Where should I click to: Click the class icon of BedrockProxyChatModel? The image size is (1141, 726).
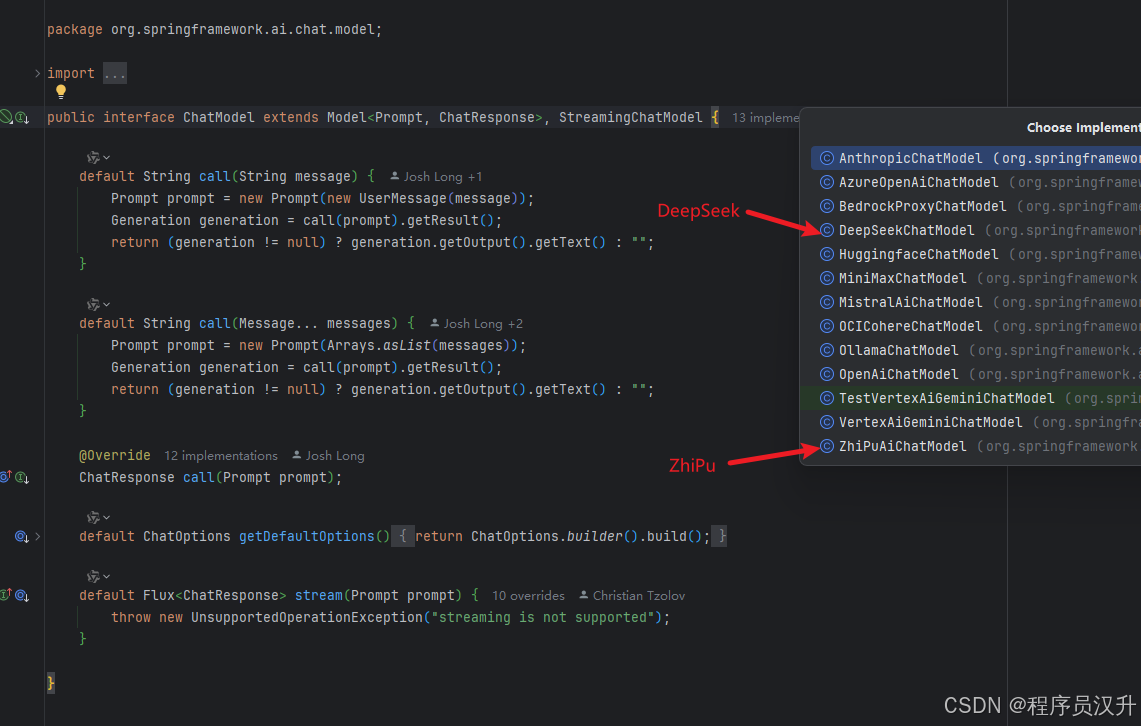click(x=827, y=206)
